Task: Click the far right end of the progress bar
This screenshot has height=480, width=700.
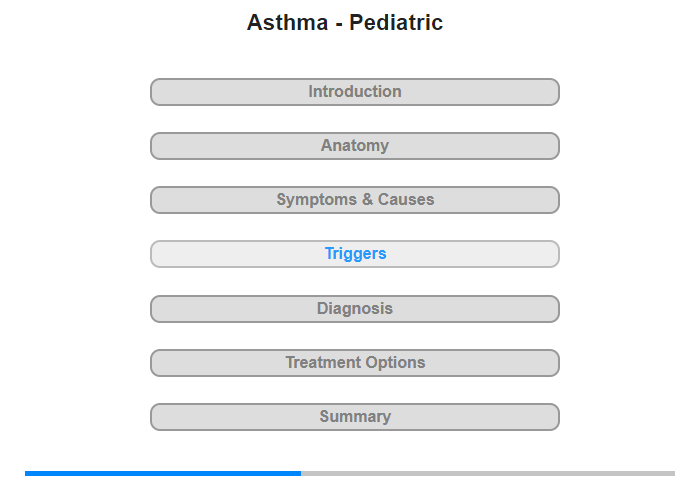Action: point(671,473)
